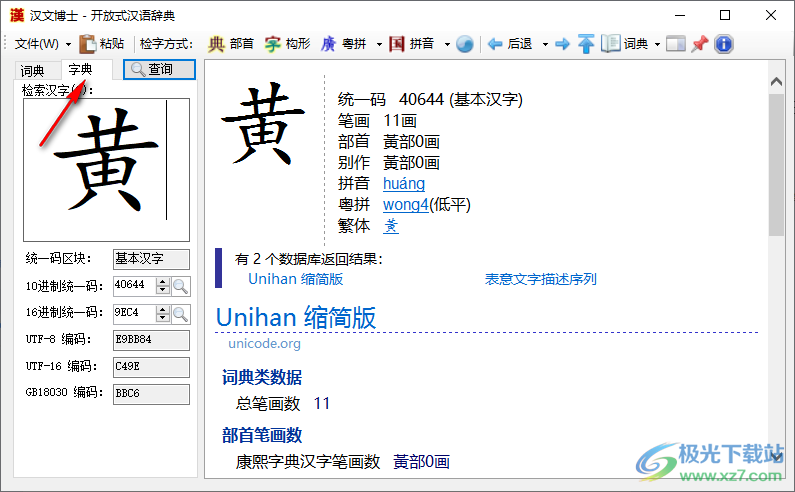Open 词典 book icon in toolbar

pyautogui.click(x=610, y=44)
